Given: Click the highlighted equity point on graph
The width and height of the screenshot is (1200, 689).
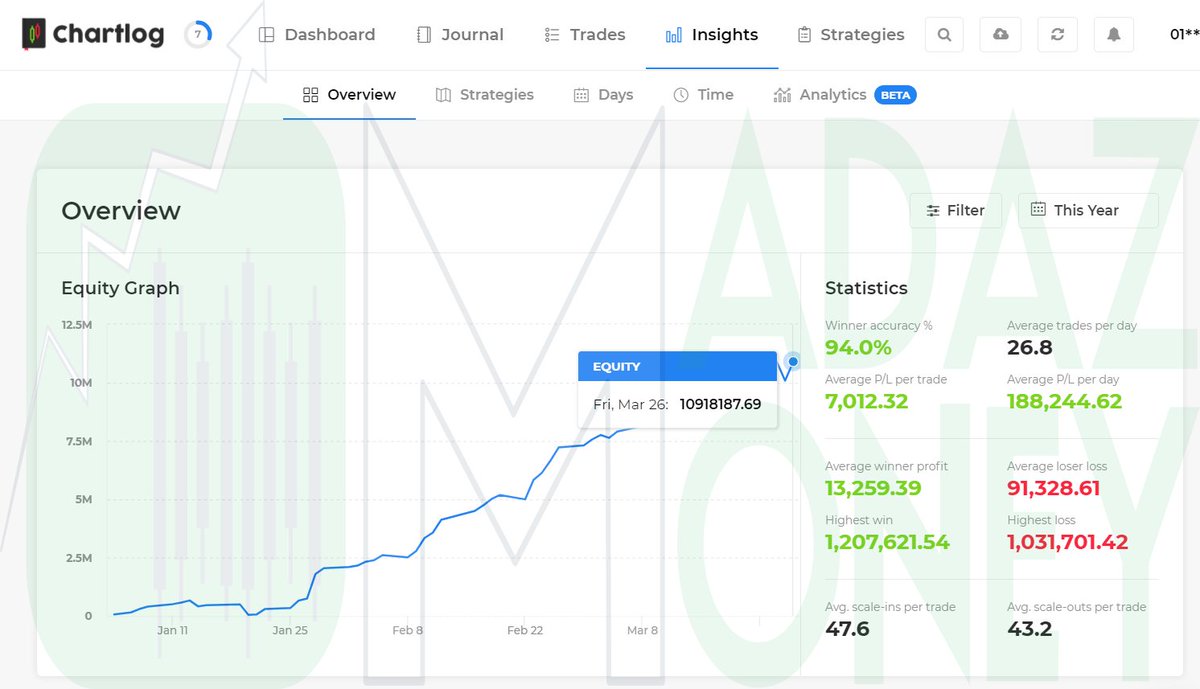Looking at the screenshot, I should 793,361.
